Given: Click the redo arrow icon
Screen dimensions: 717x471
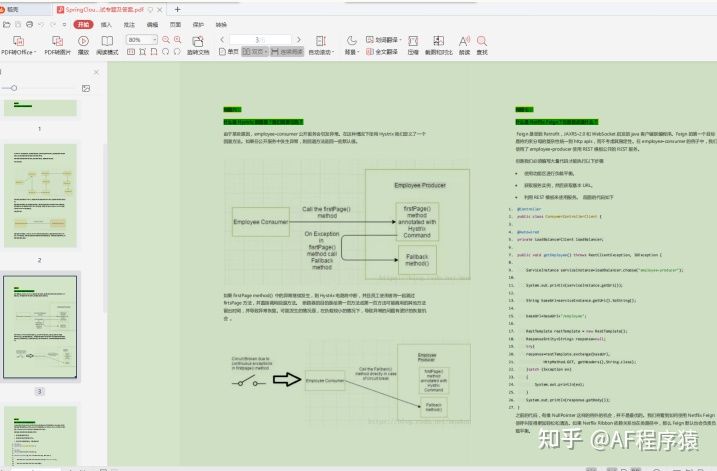Looking at the screenshot, I should point(53,24).
